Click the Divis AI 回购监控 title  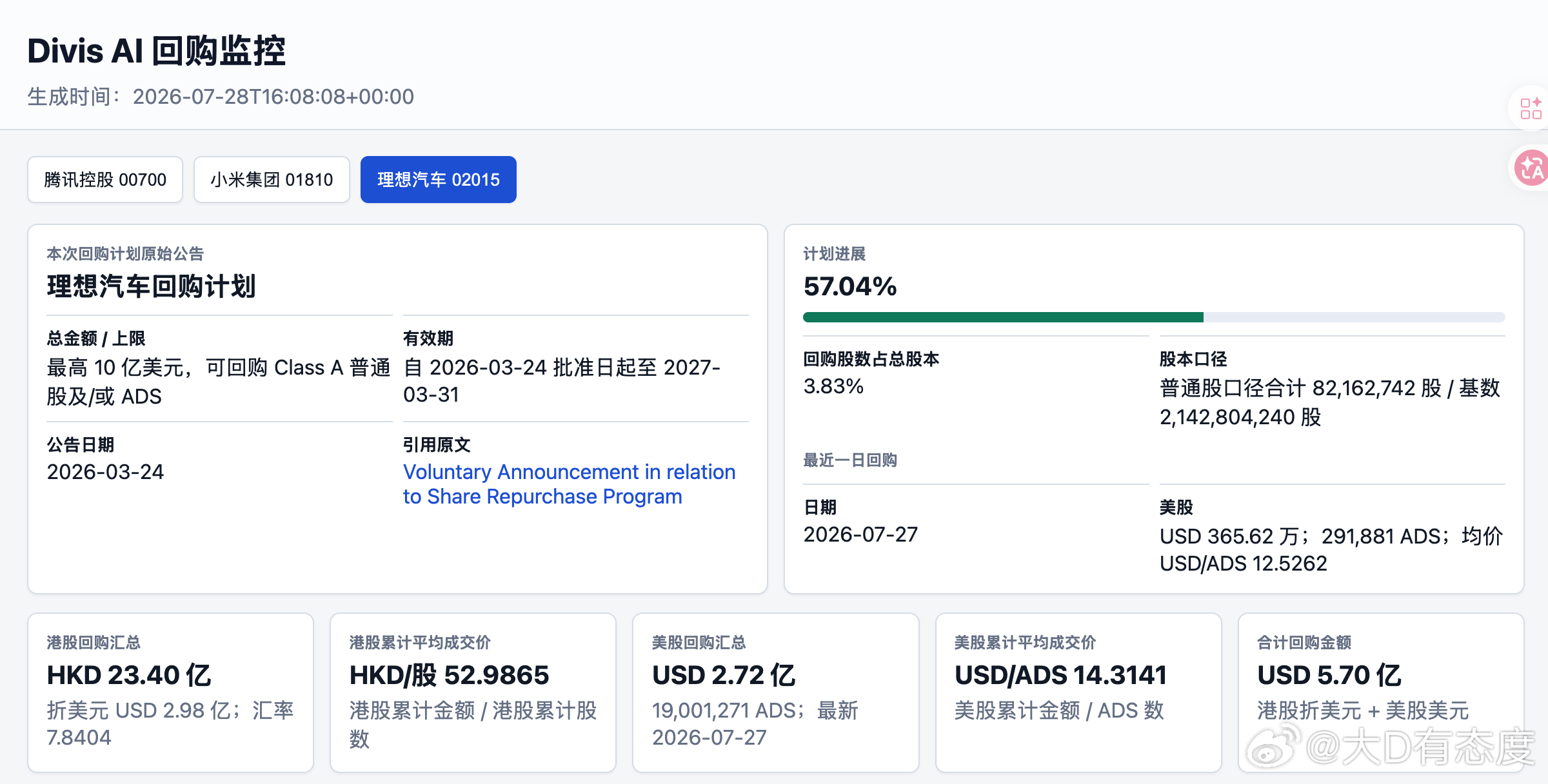(156, 51)
